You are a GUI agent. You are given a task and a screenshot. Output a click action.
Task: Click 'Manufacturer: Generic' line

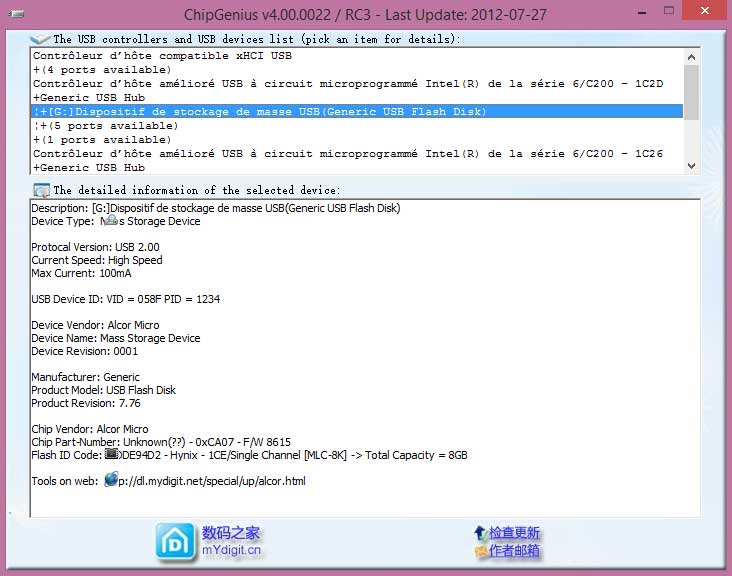point(85,377)
